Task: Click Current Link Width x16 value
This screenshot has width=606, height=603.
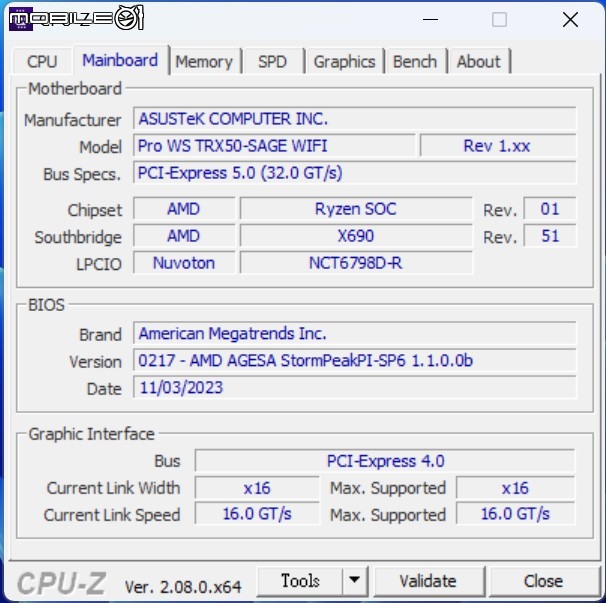Action: (257, 488)
